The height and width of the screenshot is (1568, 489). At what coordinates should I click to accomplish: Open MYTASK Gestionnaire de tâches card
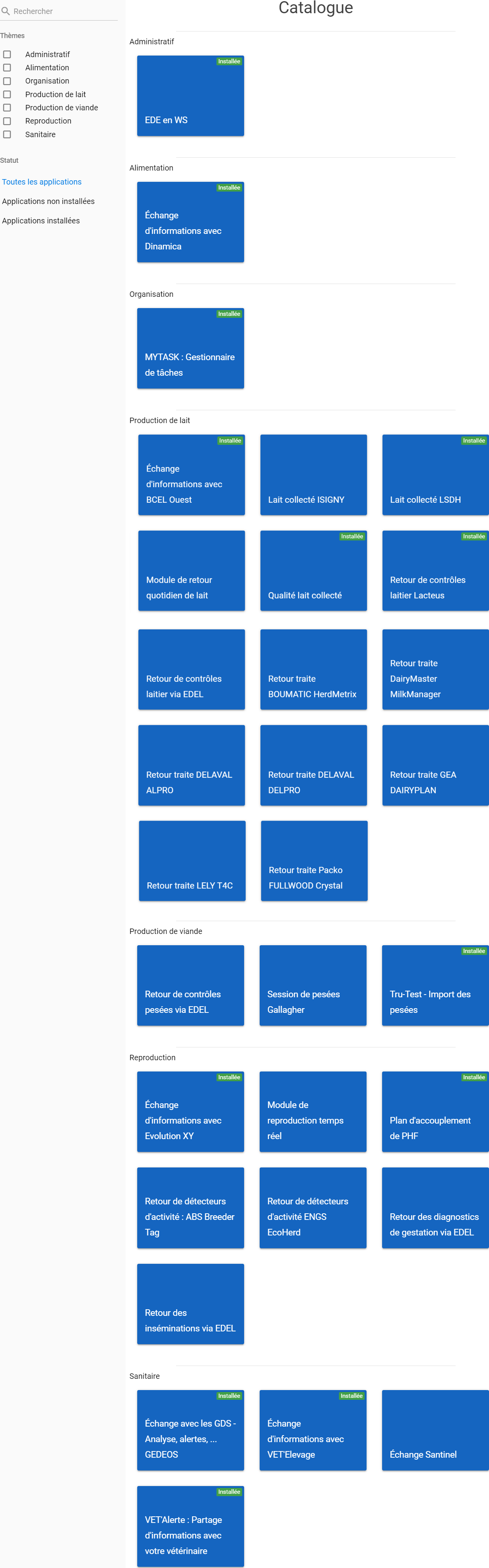(190, 348)
